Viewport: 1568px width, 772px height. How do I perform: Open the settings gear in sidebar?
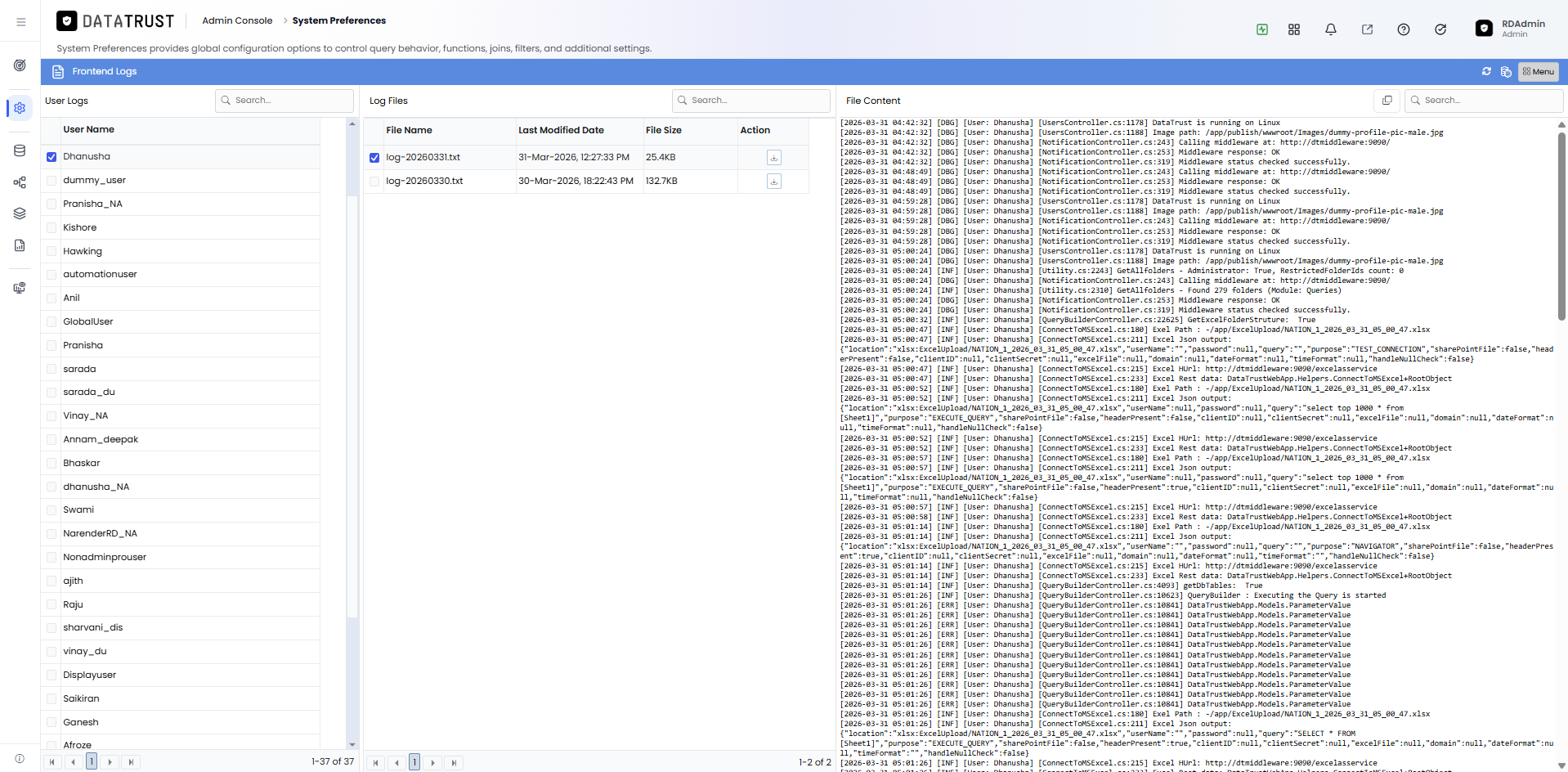tap(20, 108)
